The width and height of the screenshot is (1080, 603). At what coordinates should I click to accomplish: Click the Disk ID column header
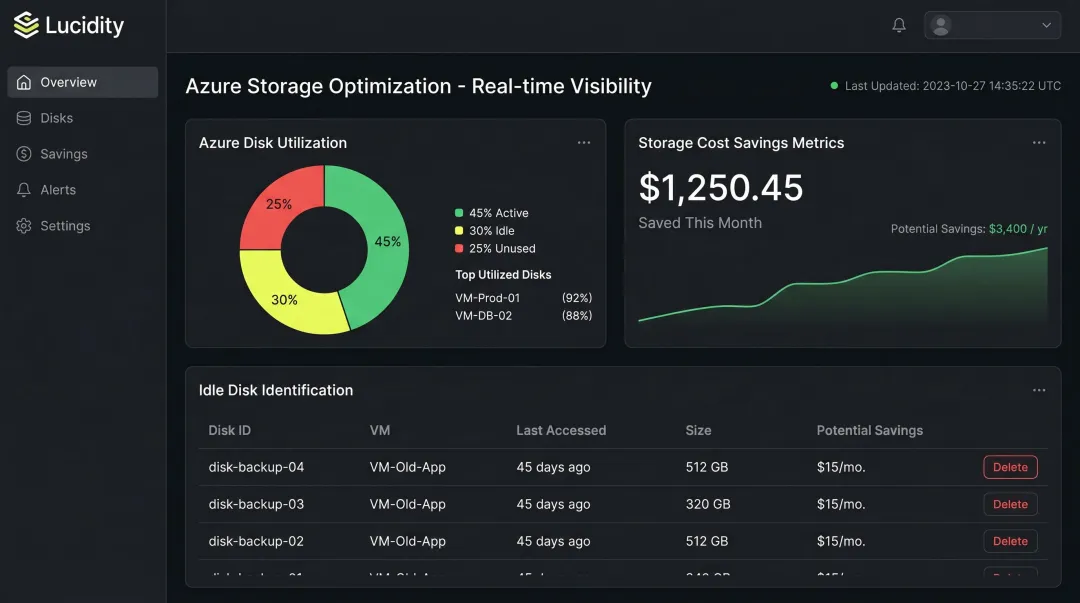coord(229,430)
